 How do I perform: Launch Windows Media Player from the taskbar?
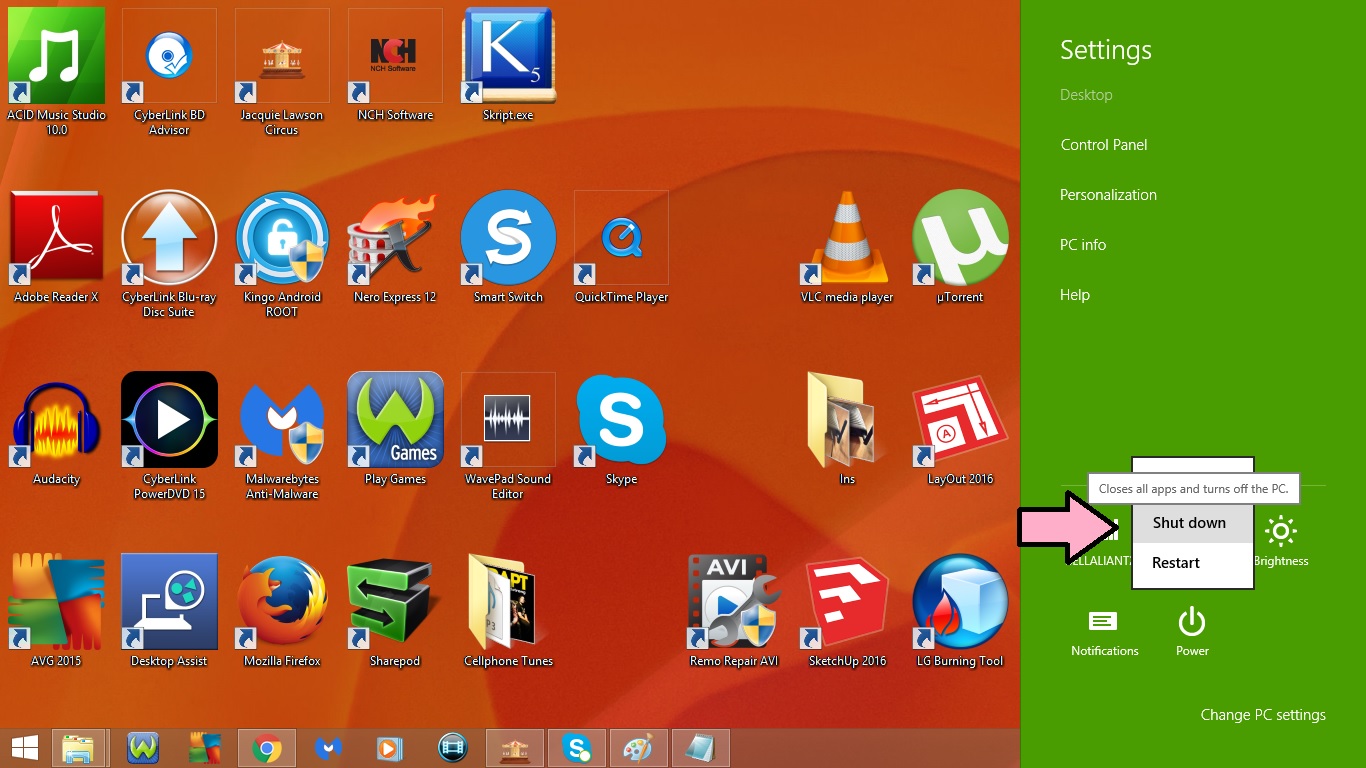click(x=391, y=748)
